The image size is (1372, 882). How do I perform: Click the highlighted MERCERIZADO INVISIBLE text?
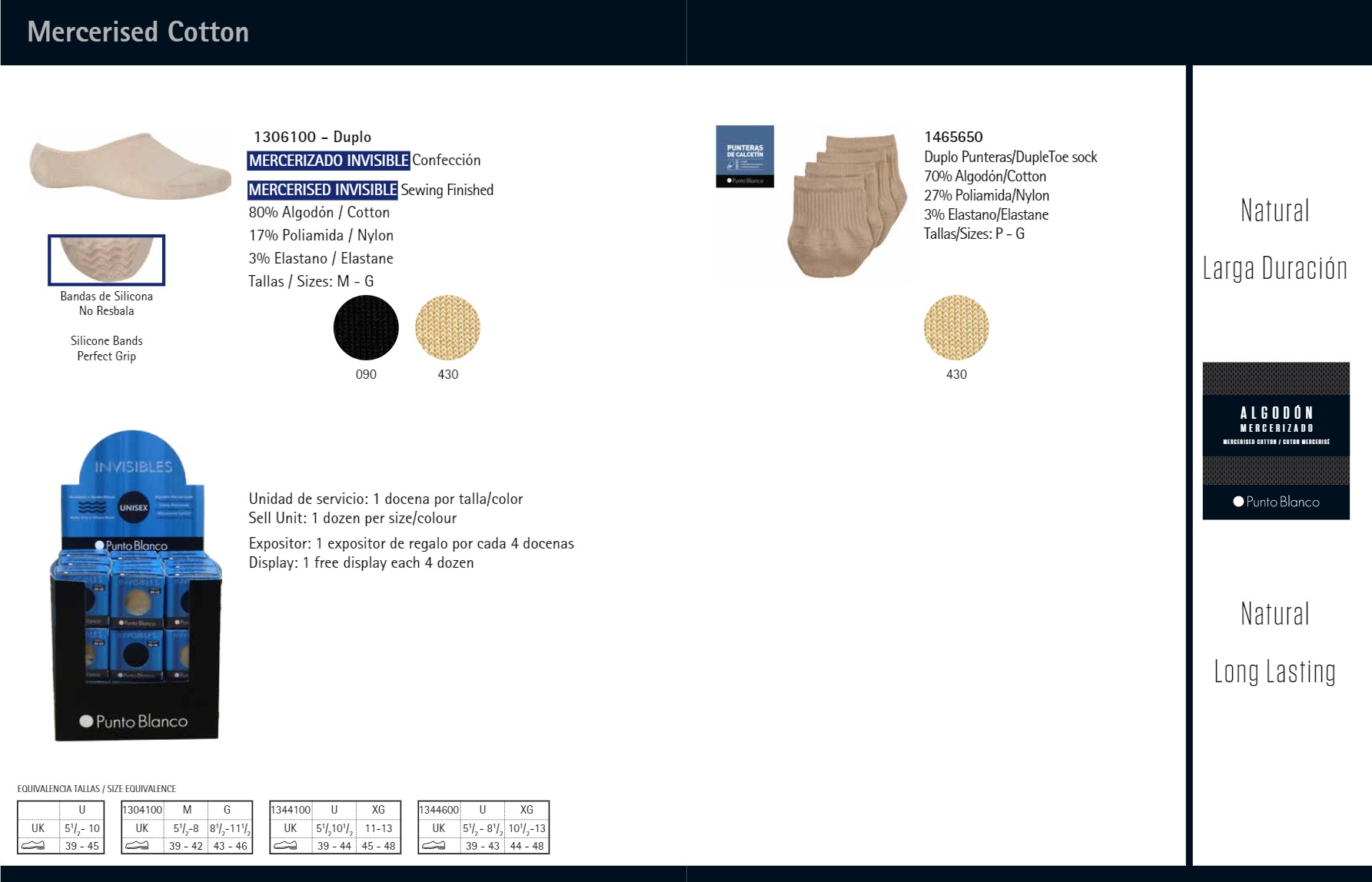coord(328,161)
